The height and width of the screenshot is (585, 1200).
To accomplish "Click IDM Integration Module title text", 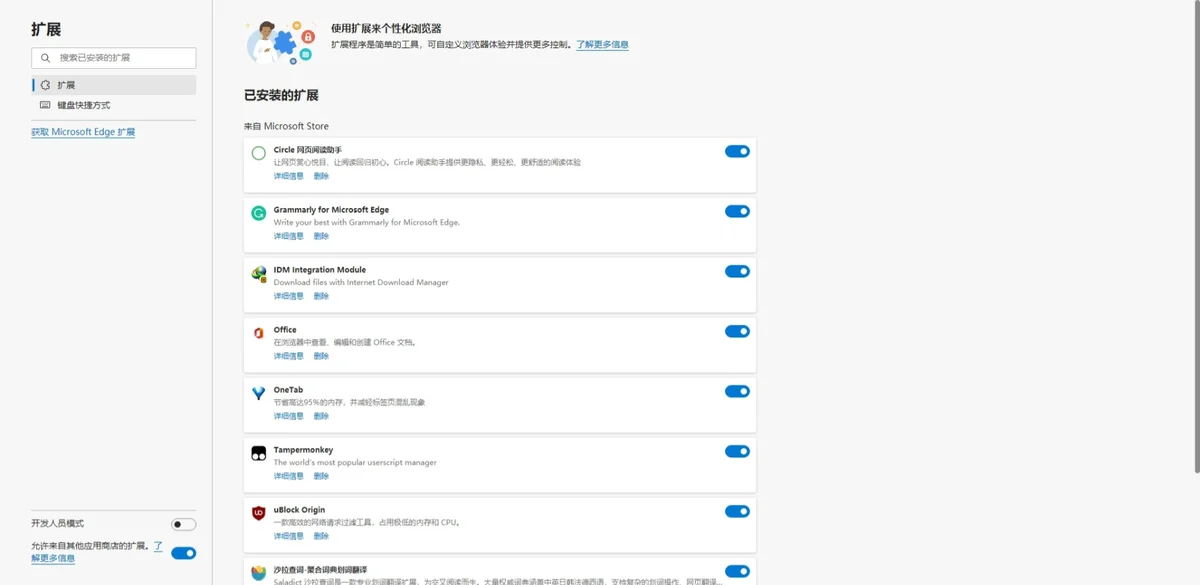I will pyautogui.click(x=320, y=270).
